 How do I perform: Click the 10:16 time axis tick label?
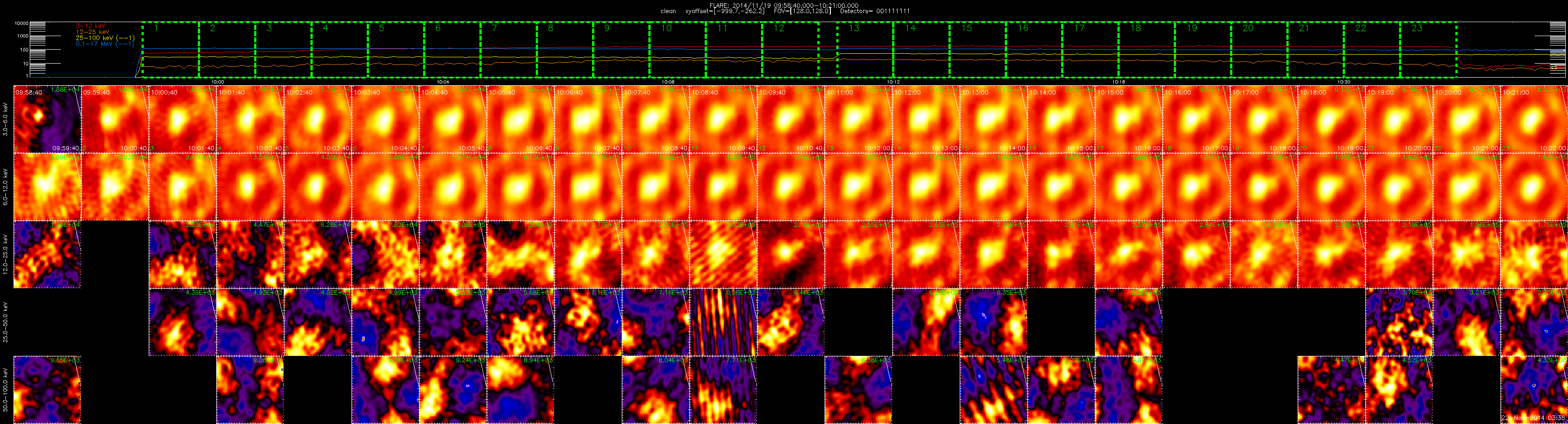pyautogui.click(x=1118, y=82)
